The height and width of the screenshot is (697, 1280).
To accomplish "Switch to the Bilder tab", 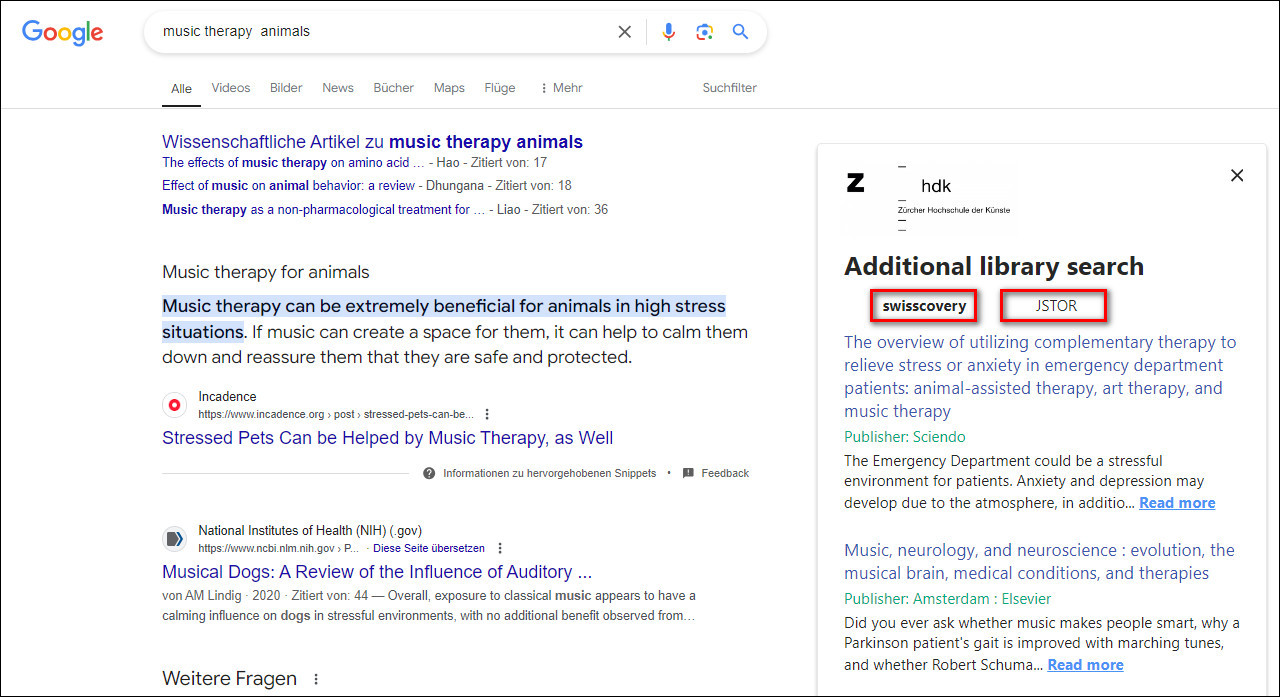I will pos(286,88).
